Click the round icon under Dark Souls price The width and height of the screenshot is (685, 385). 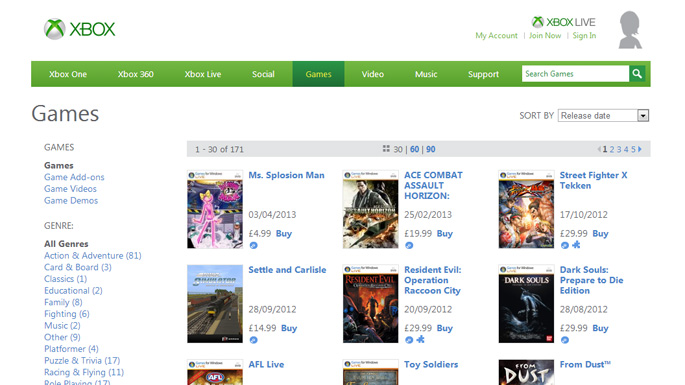pos(565,340)
